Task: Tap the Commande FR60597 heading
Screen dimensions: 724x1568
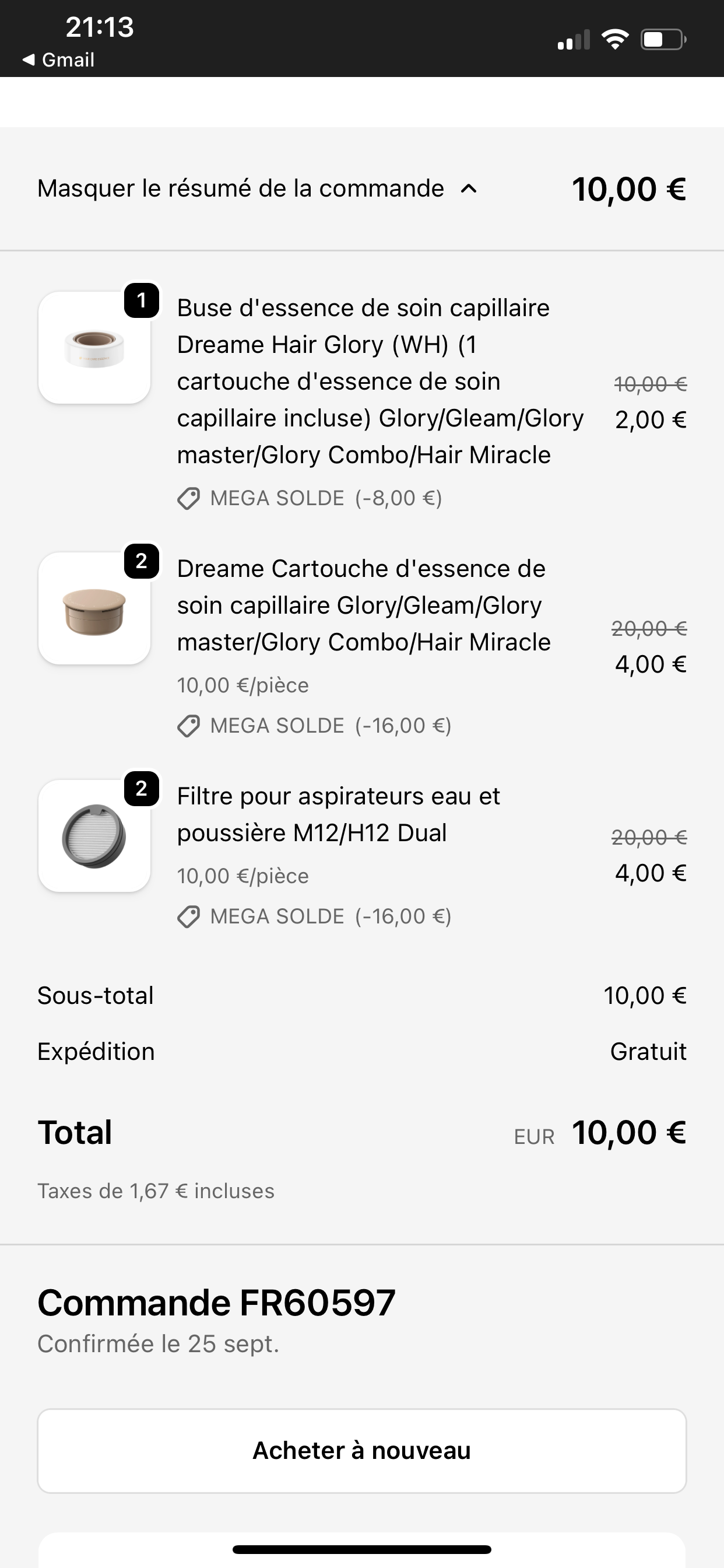Action: pyautogui.click(x=216, y=1303)
